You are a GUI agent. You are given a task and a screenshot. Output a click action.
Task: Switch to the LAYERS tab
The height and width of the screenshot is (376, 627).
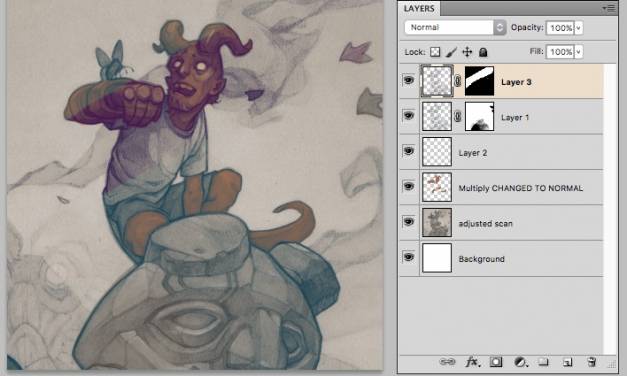(419, 8)
